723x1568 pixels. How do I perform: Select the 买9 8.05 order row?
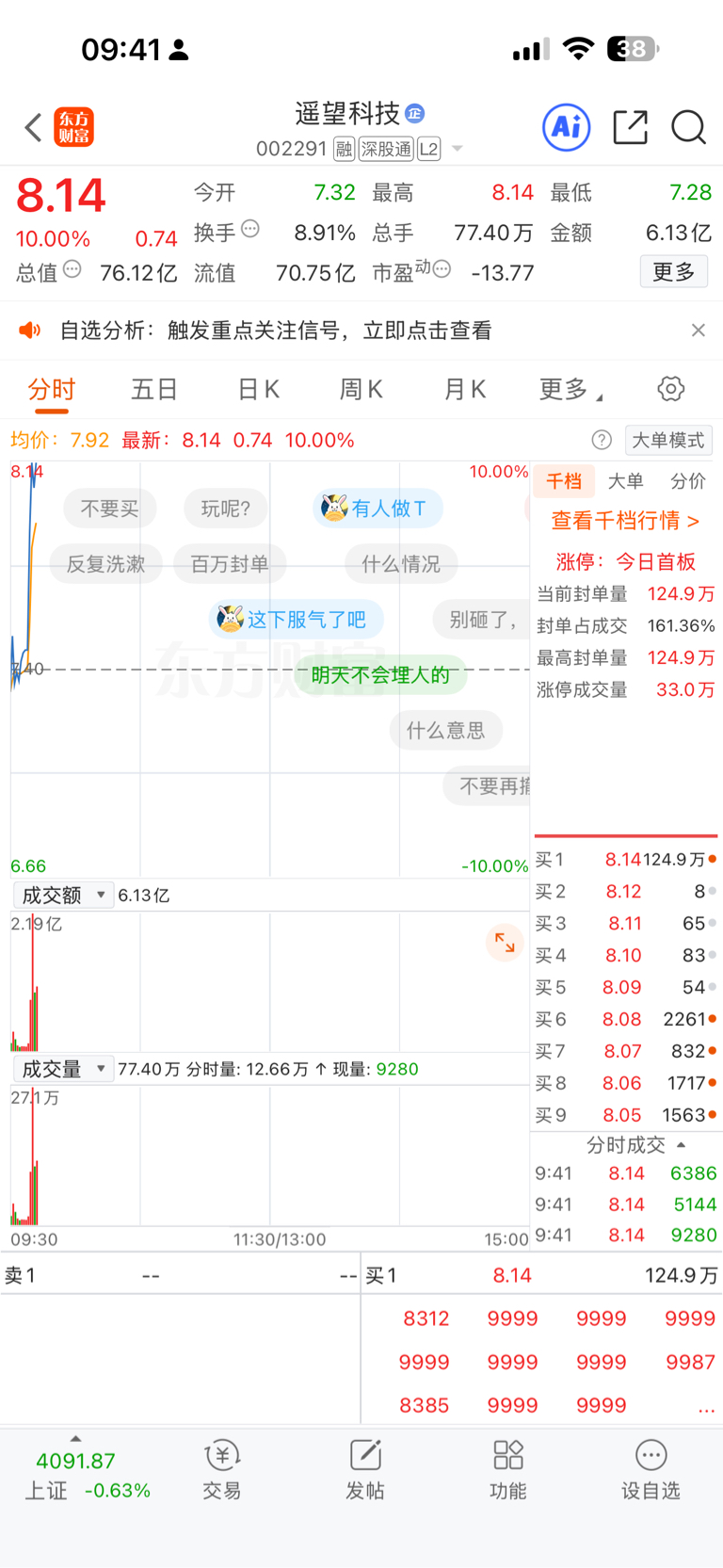(x=625, y=1115)
